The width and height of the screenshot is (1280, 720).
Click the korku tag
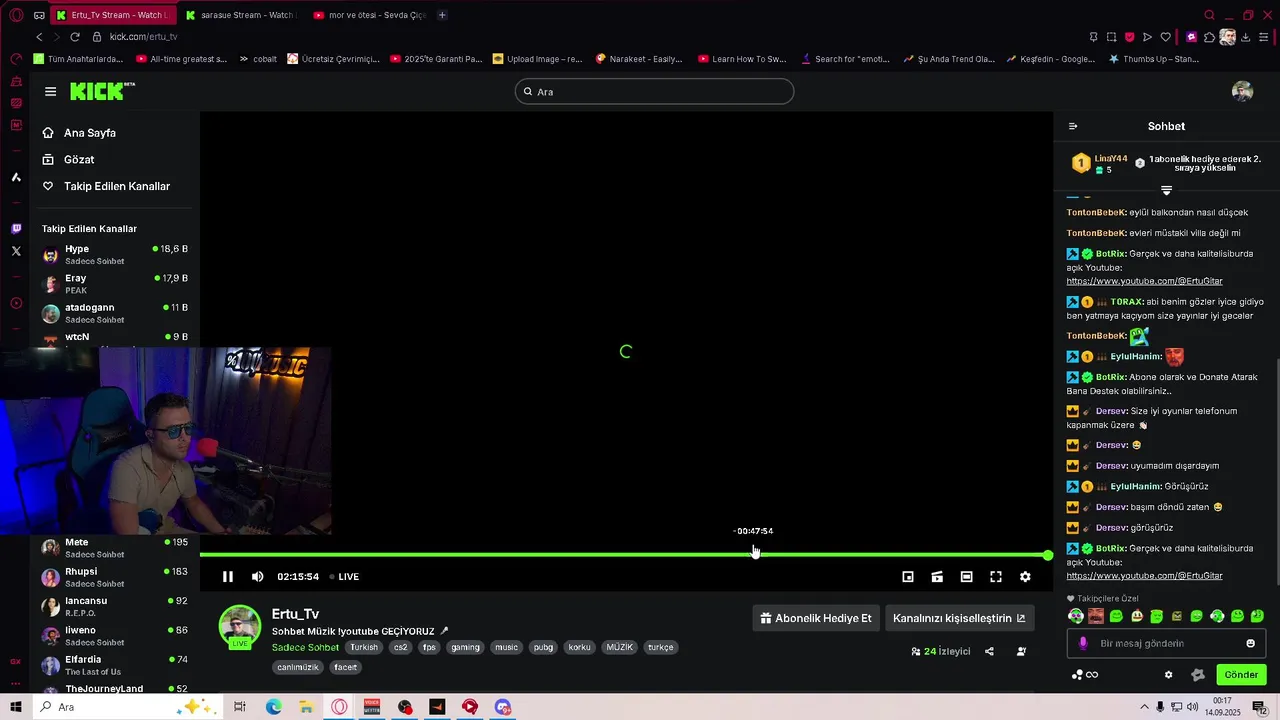tap(579, 647)
